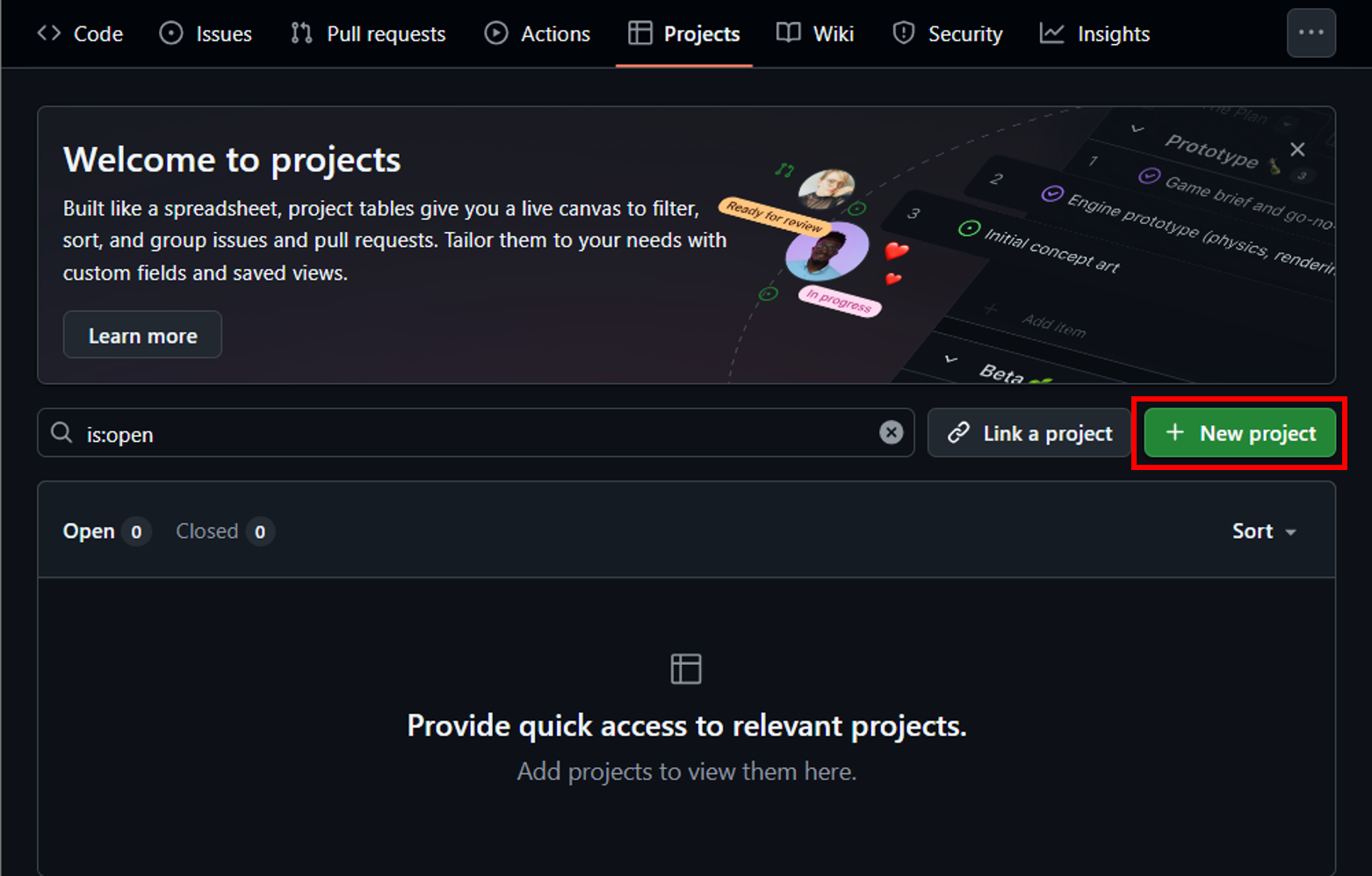This screenshot has width=1372, height=876.
Task: Open the Wiki tab
Action: coord(815,34)
